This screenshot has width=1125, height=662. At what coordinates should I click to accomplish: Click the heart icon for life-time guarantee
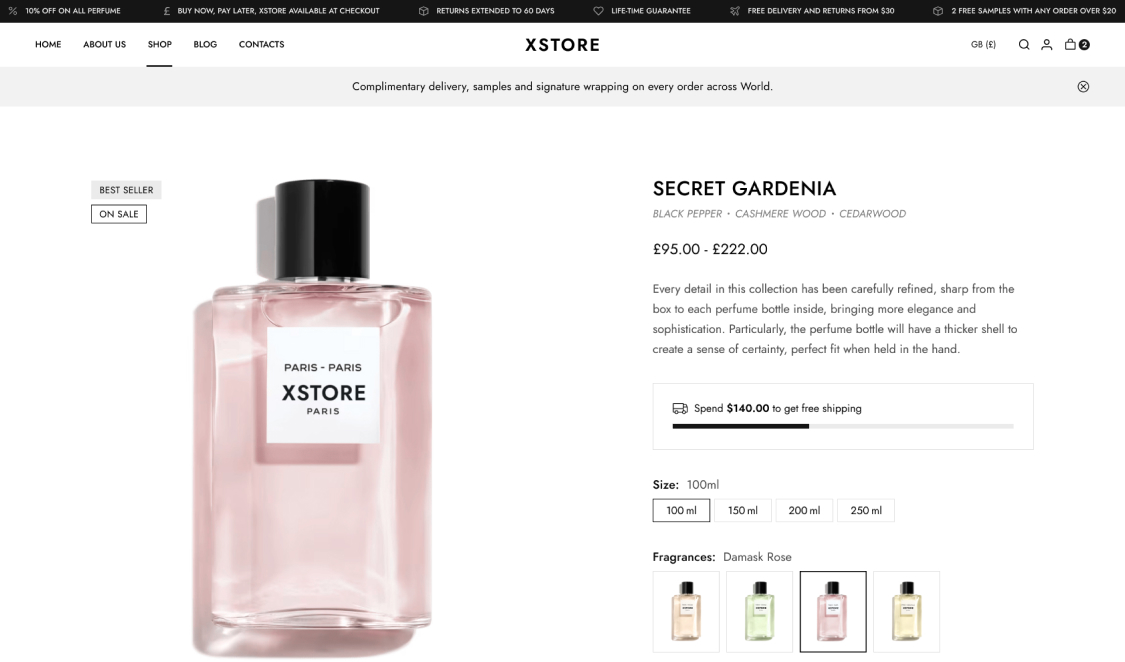pos(598,11)
